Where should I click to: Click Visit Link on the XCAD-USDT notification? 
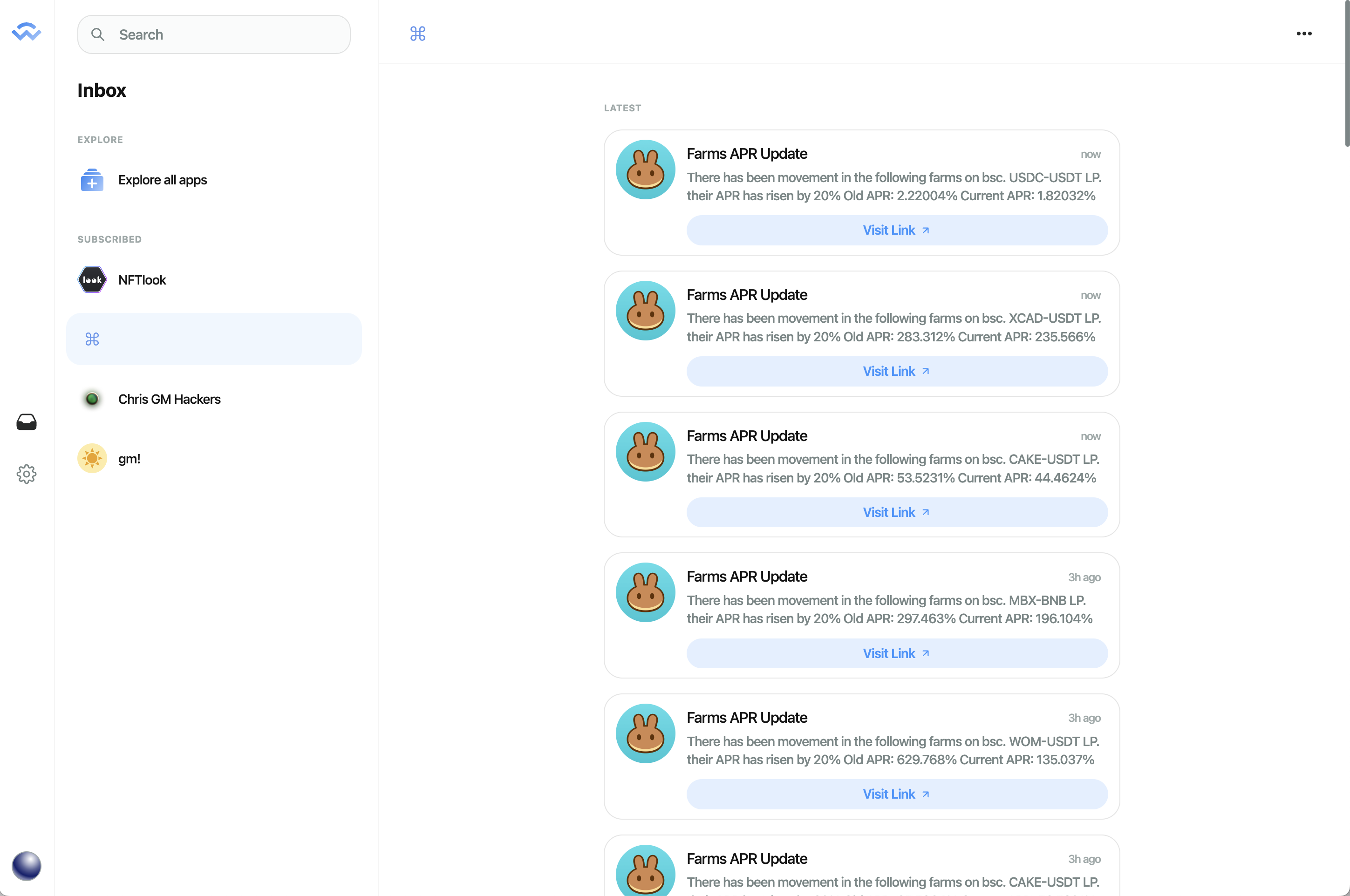(896, 371)
